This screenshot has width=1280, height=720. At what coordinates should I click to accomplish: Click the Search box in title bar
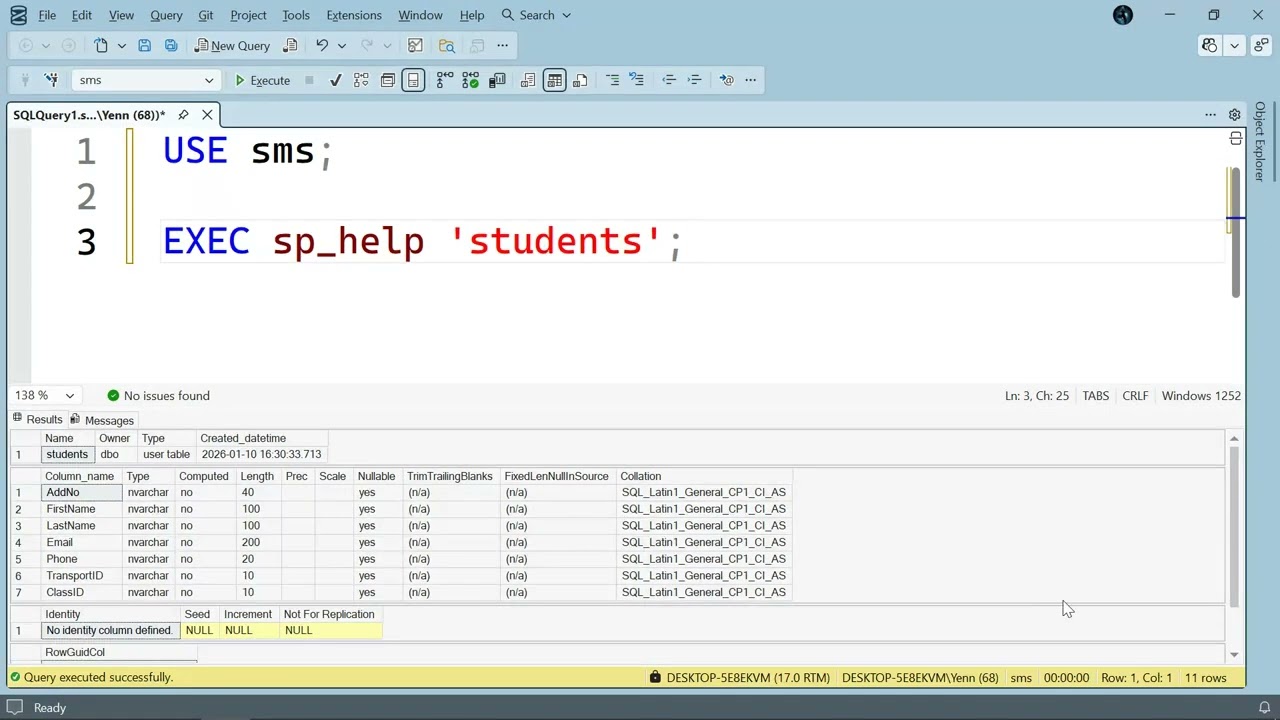click(x=536, y=15)
